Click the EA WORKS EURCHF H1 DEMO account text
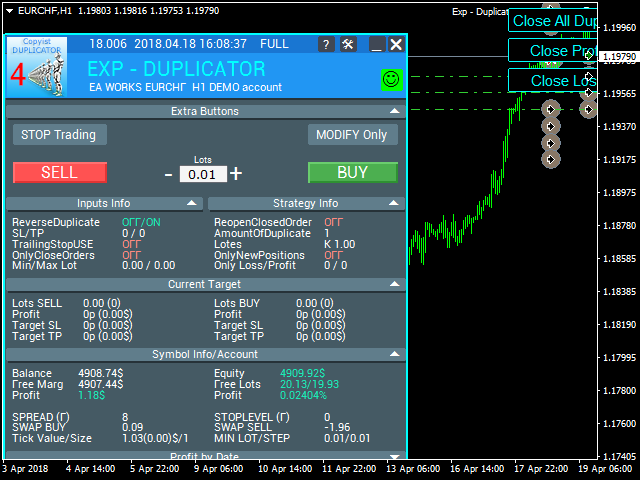The width and height of the screenshot is (640, 480). (185, 87)
